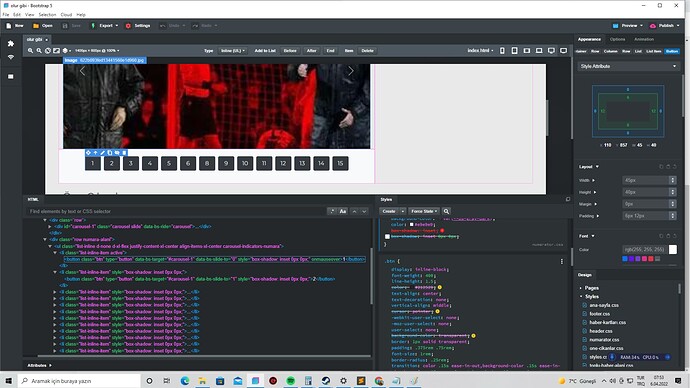
Task: Click the zoom out magnifier icon
Action: click(39, 51)
